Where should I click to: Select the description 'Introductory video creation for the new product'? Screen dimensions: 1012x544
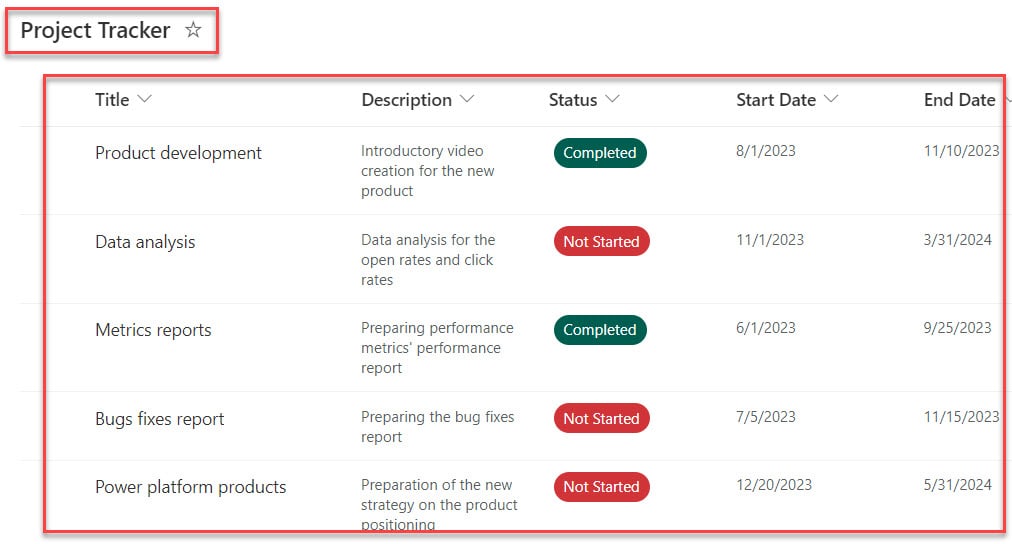click(427, 171)
